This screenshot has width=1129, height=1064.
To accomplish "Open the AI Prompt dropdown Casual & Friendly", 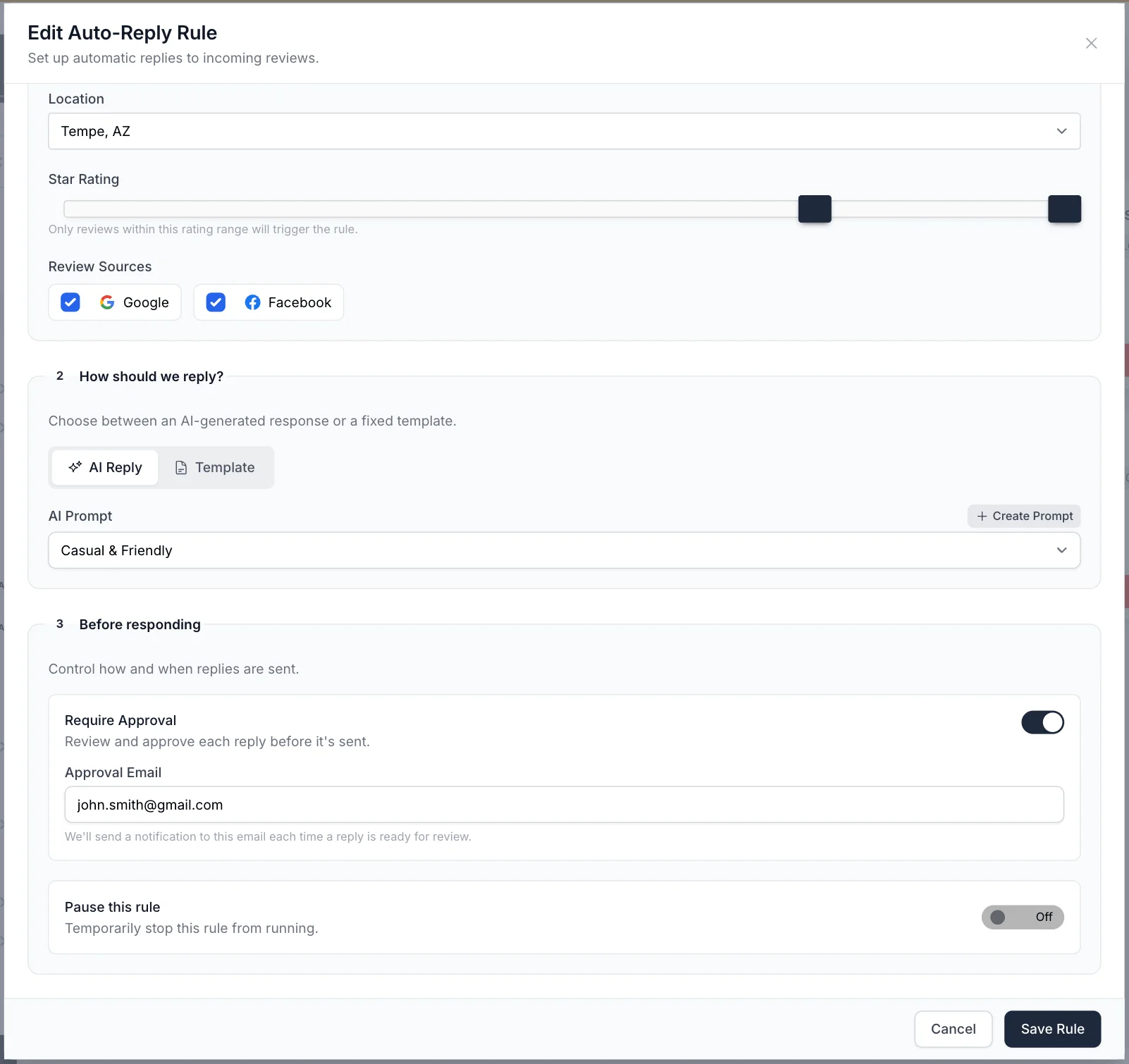I will [564, 550].
